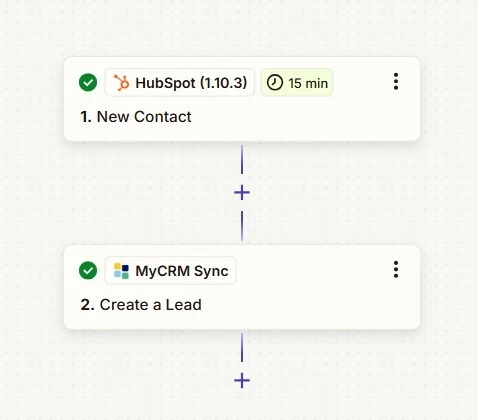Click the connector line below HubSpot card
Image resolution: width=478 pixels, height=420 pixels.
tap(242, 159)
